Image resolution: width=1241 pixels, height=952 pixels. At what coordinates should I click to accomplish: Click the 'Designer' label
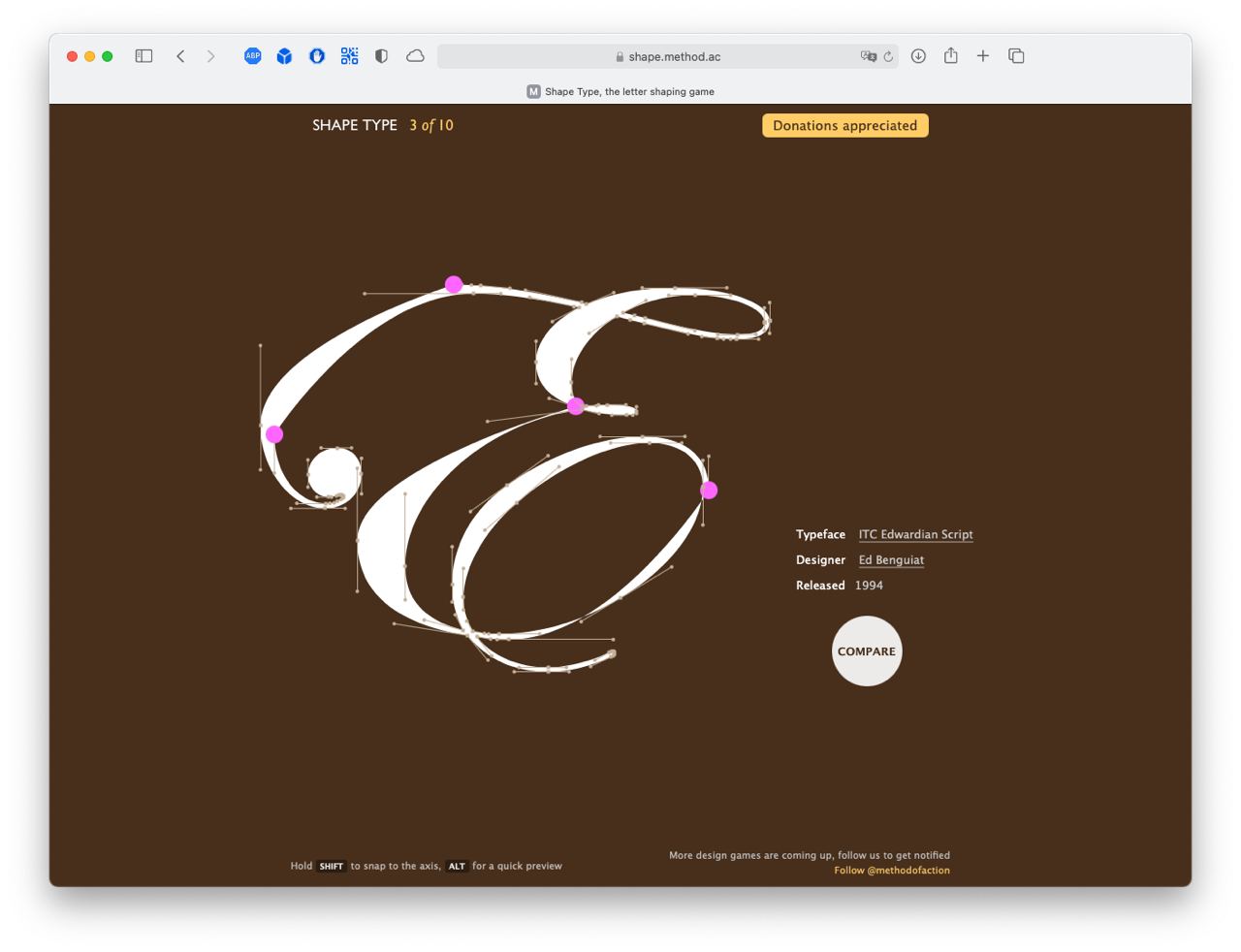pos(820,559)
